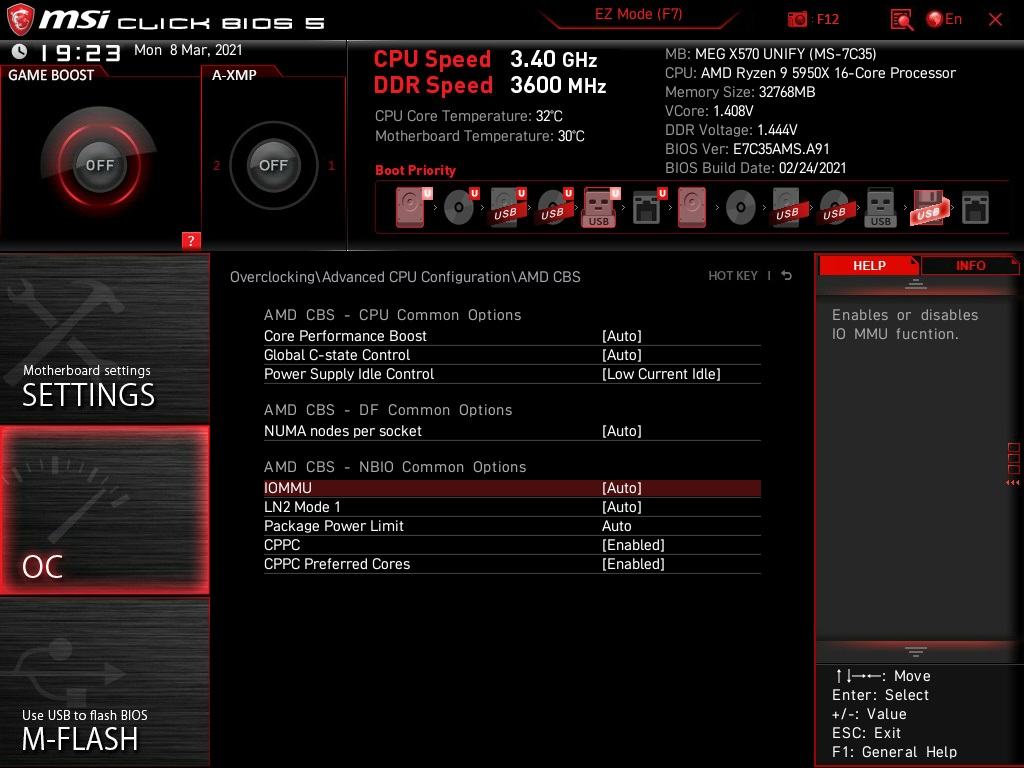1024x768 pixels.
Task: Open LN2 Mode 1 [Auto] value
Action: click(x=622, y=507)
